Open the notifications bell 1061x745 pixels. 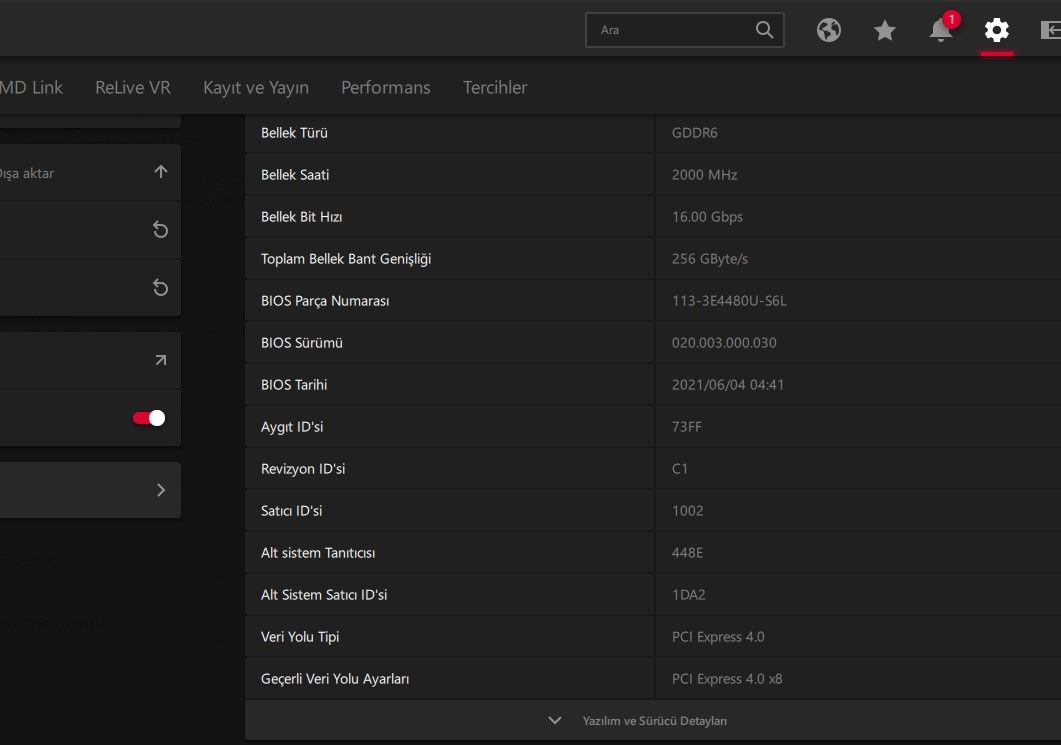coord(941,30)
